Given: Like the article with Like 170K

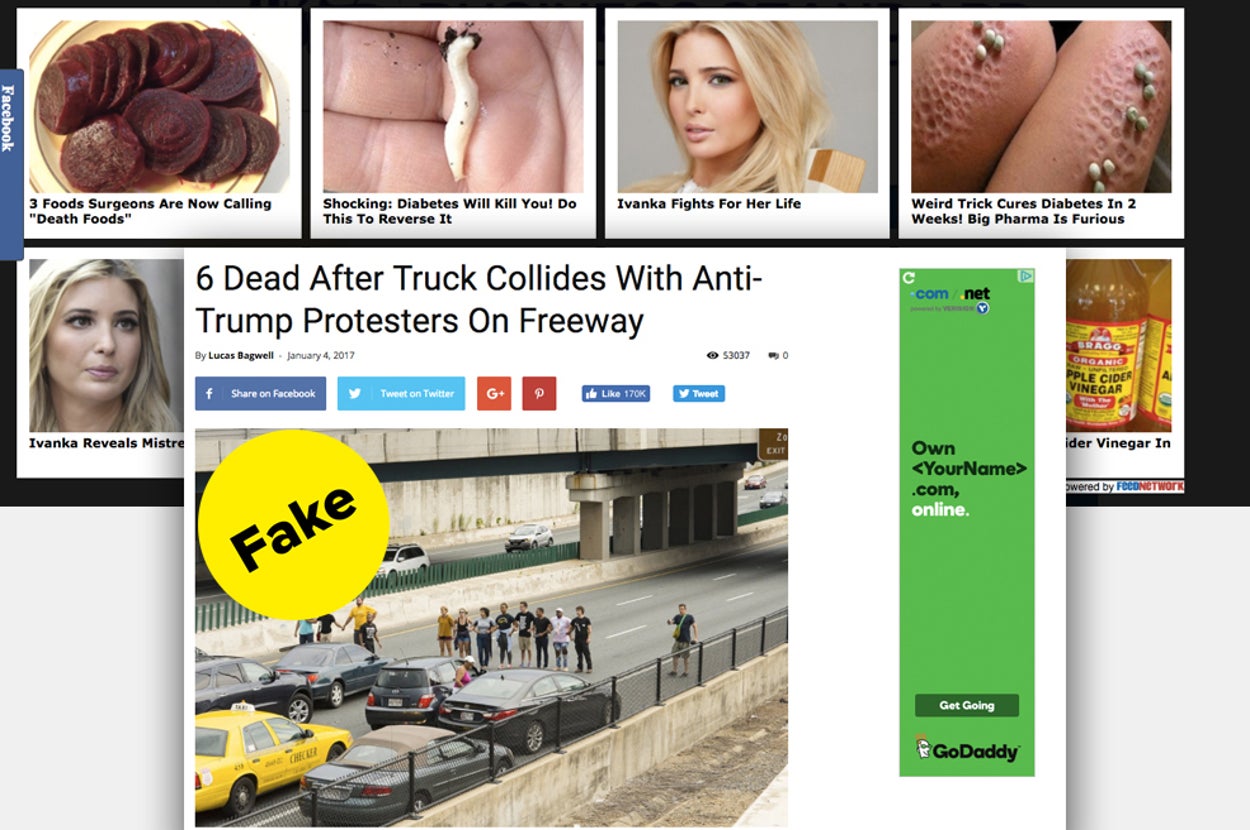Looking at the screenshot, I should pyautogui.click(x=615, y=394).
